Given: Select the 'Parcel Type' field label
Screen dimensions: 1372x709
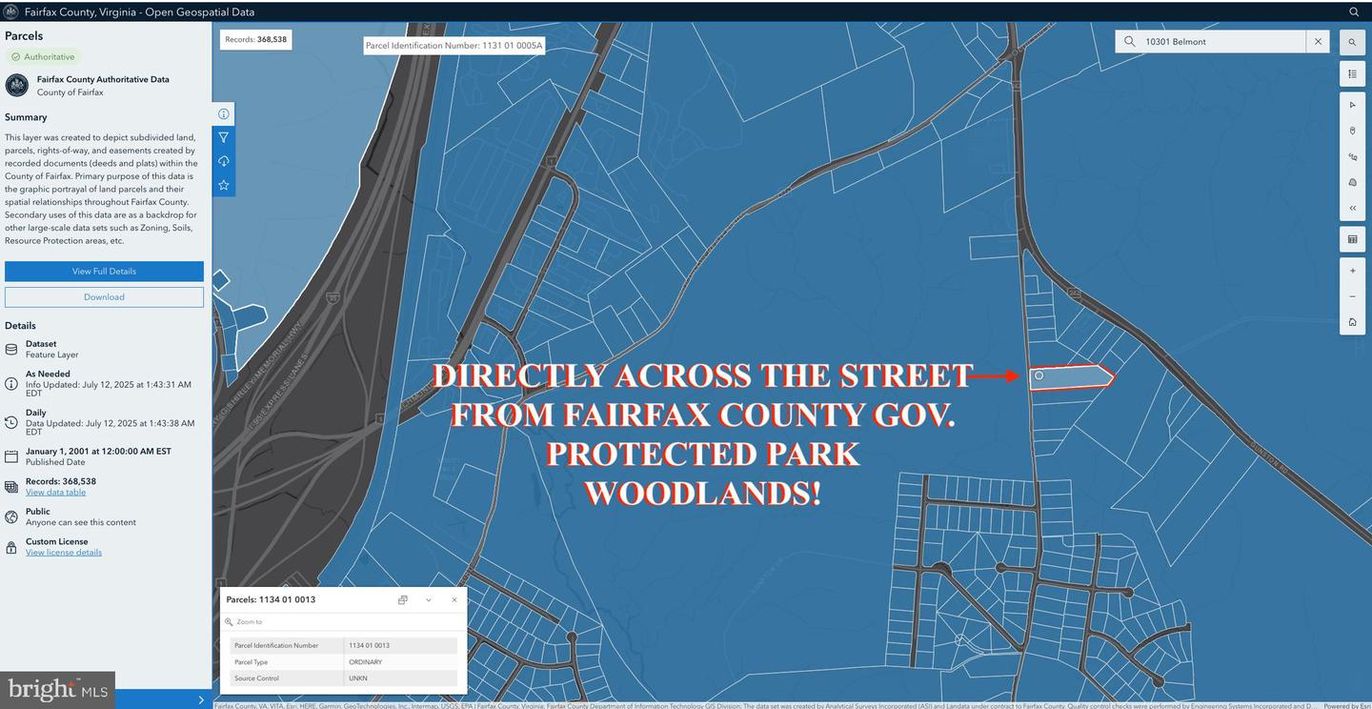Looking at the screenshot, I should (251, 662).
